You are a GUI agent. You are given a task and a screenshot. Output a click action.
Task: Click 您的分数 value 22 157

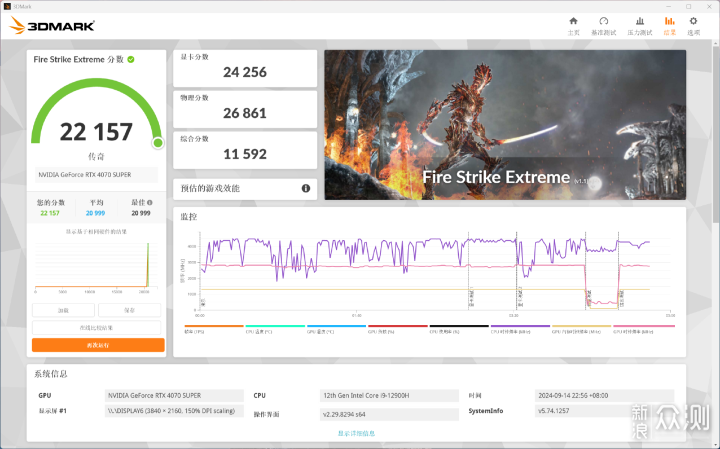point(50,213)
